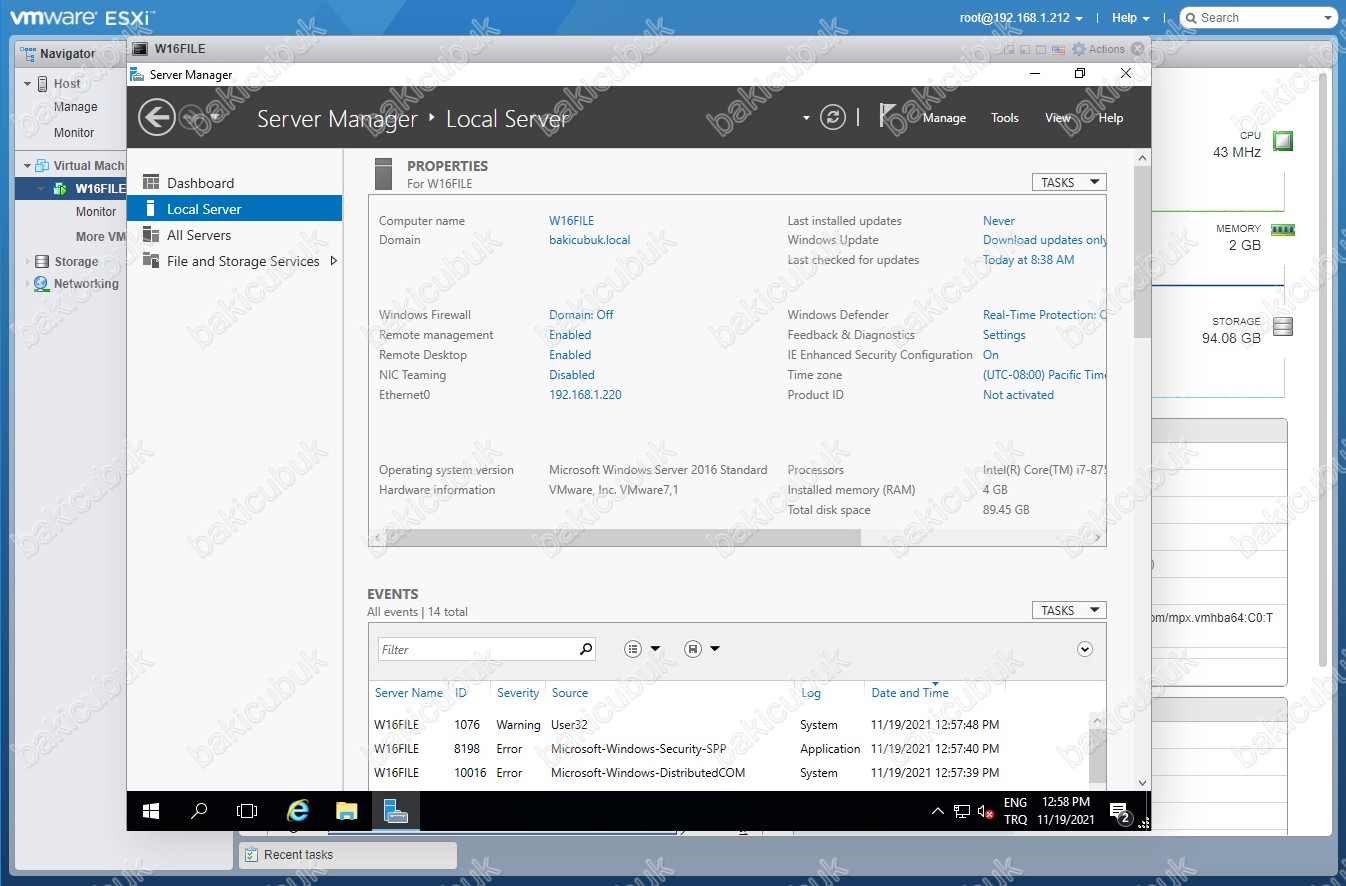Expand the Storage tree node

click(28, 262)
